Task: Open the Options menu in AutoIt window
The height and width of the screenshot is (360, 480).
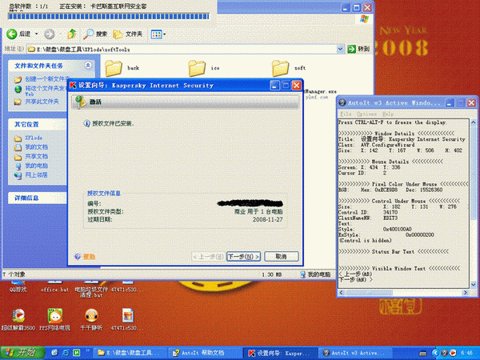Action: (366, 114)
